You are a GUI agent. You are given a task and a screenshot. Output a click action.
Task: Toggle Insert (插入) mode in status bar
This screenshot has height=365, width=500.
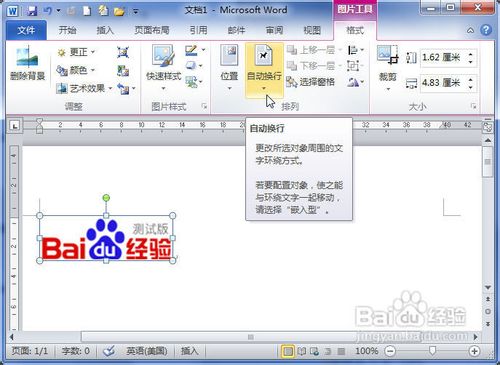190,351
